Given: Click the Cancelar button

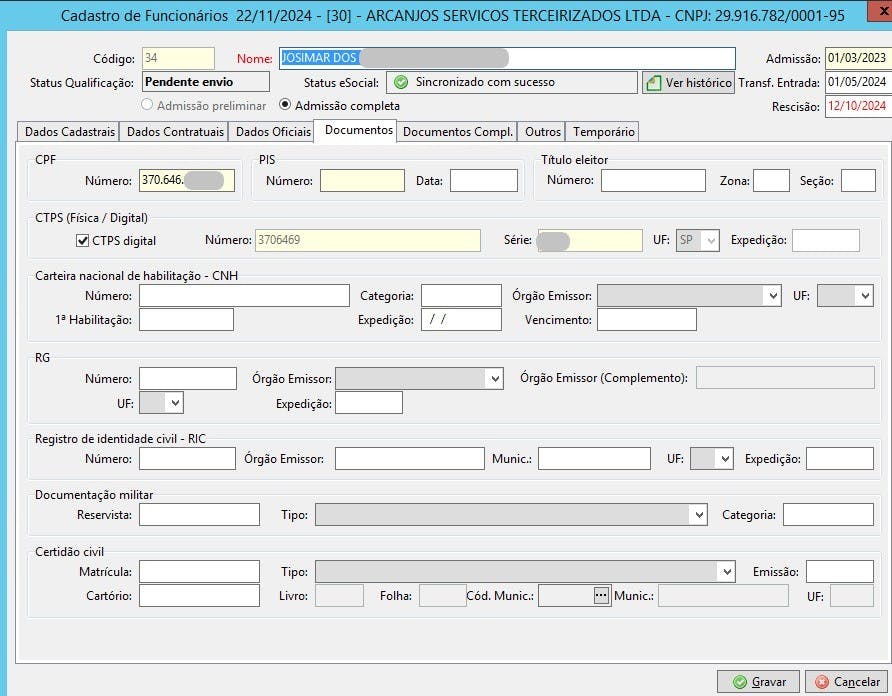Looking at the screenshot, I should (x=847, y=682).
